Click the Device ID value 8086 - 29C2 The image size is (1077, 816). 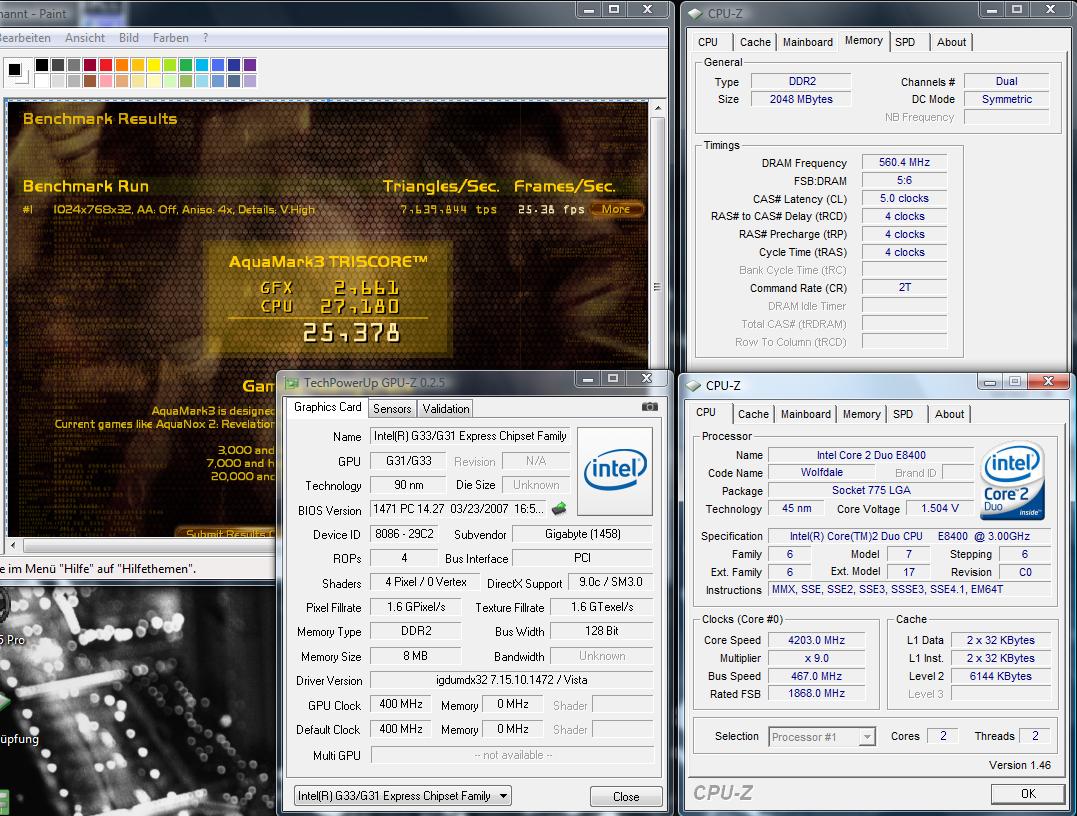pyautogui.click(x=404, y=534)
